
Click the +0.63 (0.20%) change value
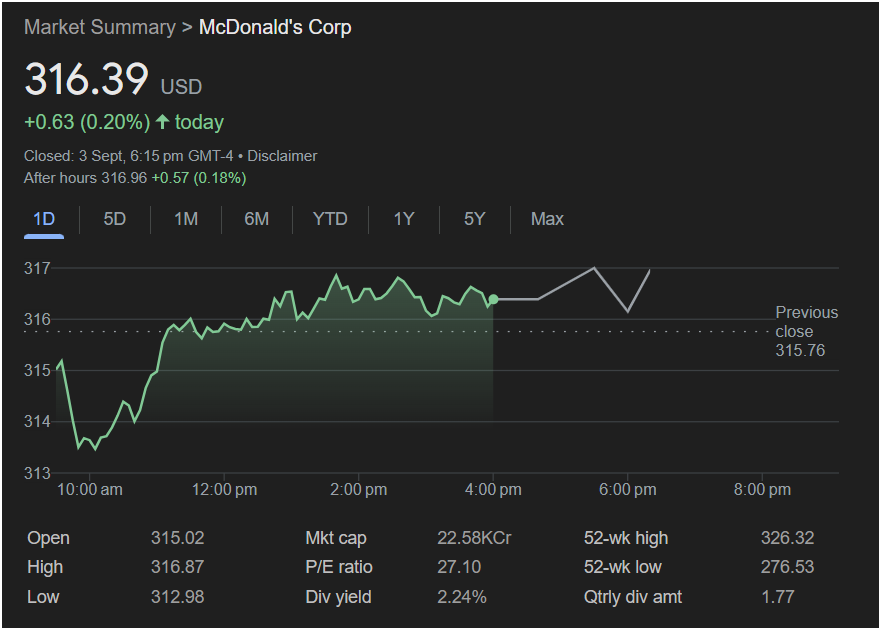(87, 122)
